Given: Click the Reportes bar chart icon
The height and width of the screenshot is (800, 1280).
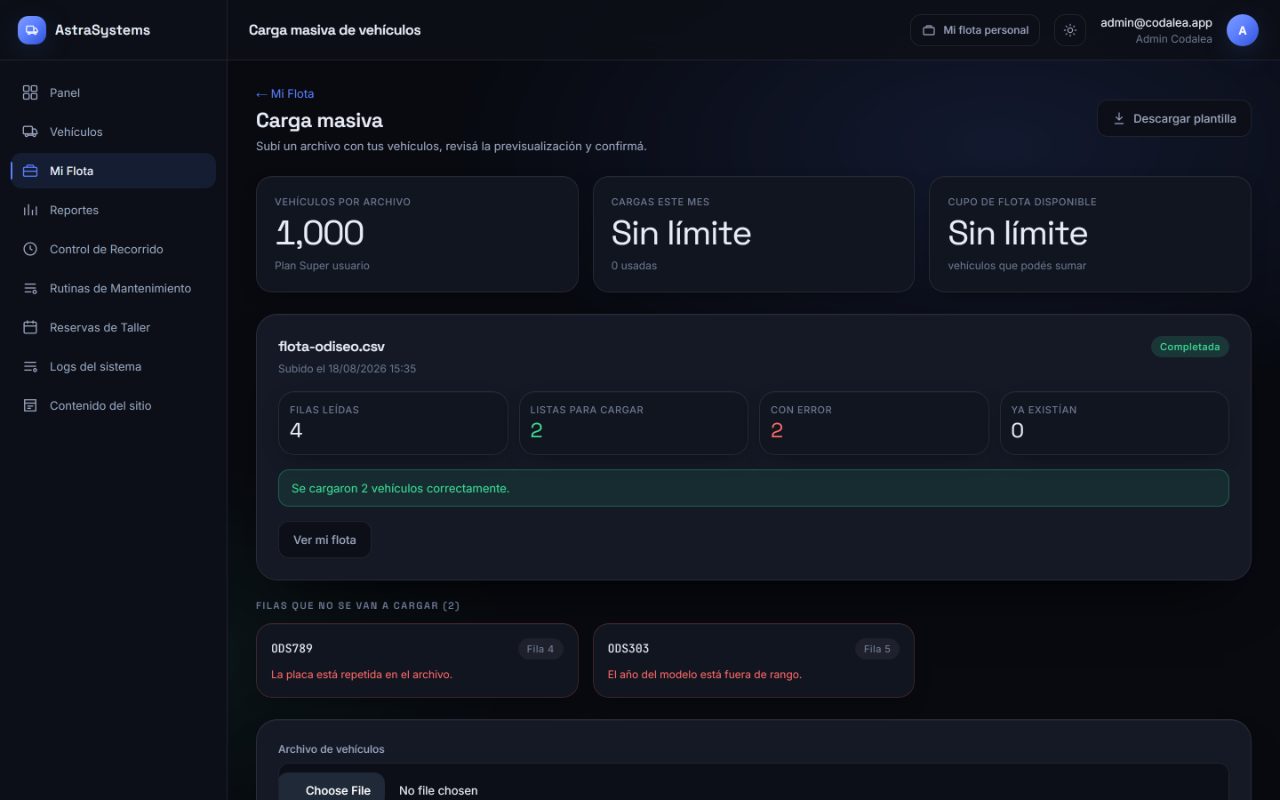Looking at the screenshot, I should [30, 210].
